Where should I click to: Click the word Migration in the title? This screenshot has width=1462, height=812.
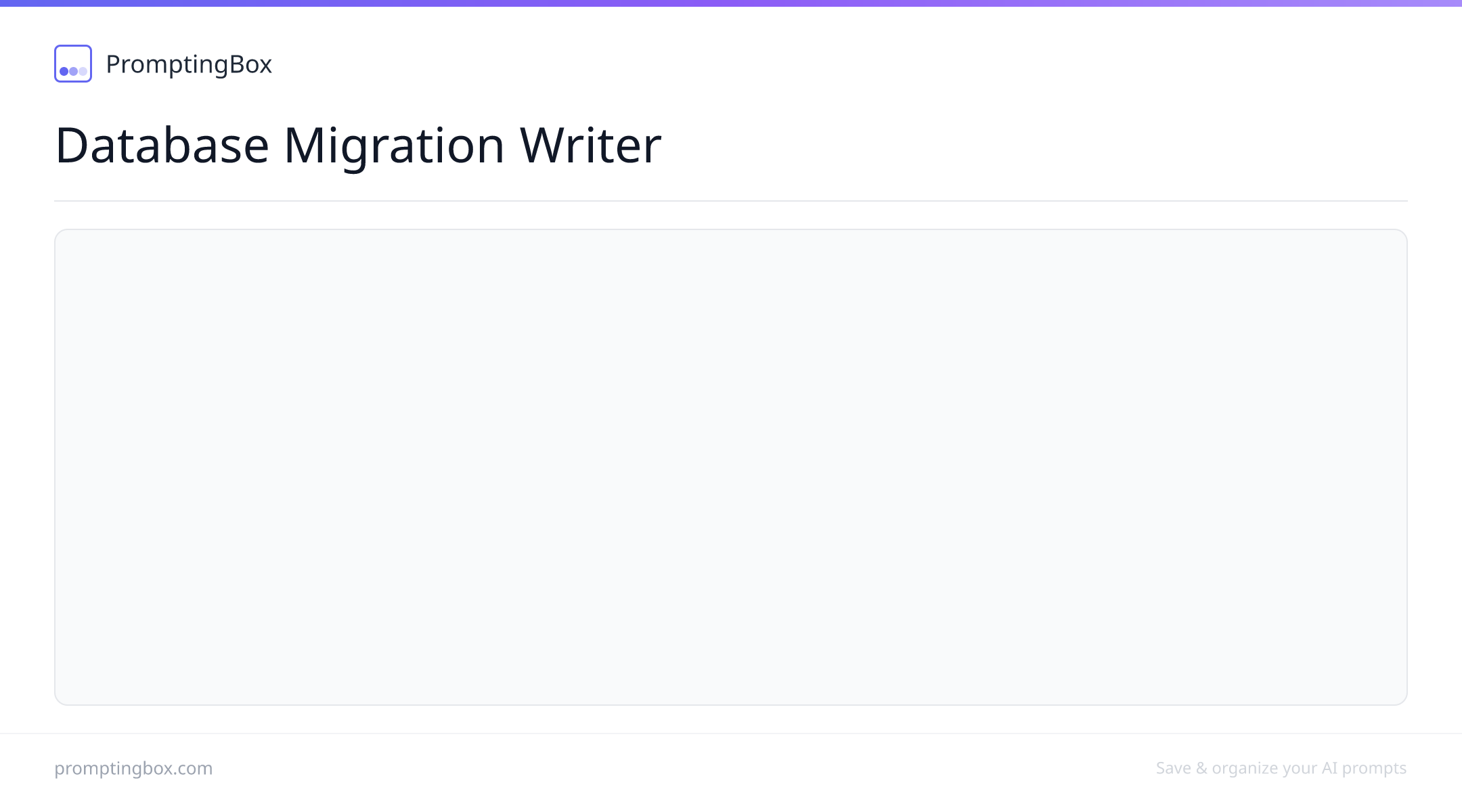point(394,146)
